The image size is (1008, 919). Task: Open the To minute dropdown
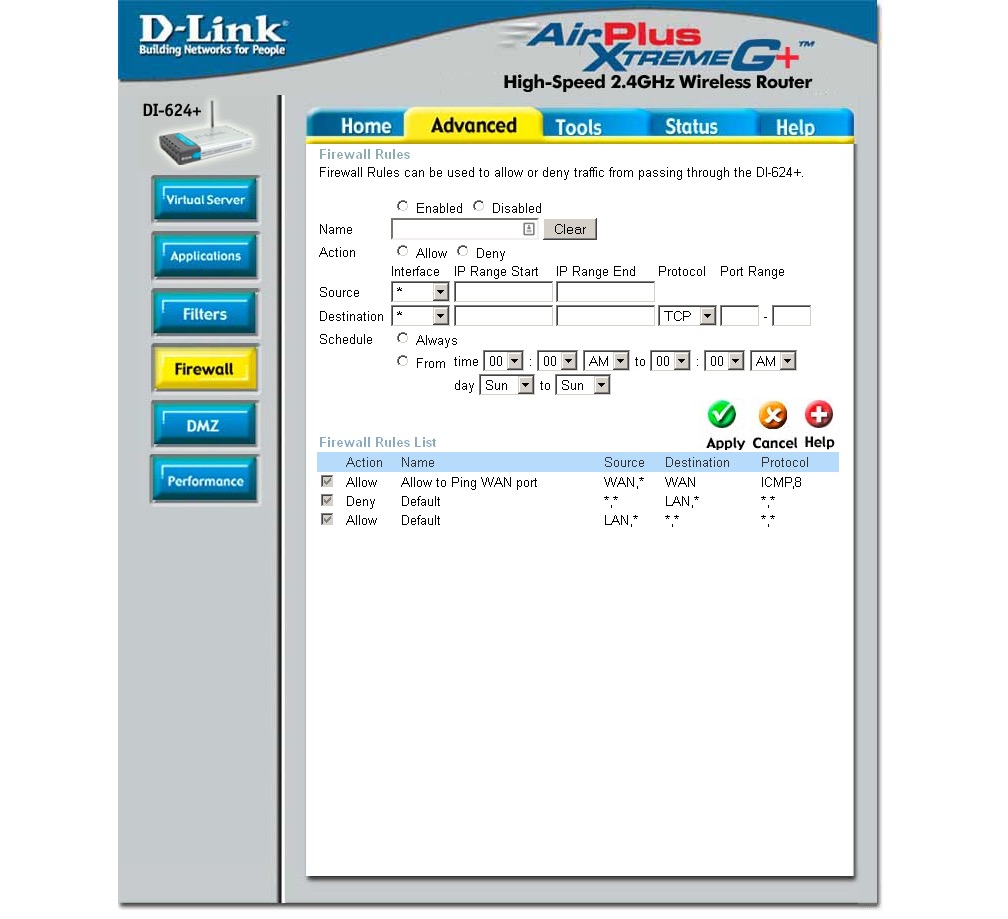[x=724, y=361]
